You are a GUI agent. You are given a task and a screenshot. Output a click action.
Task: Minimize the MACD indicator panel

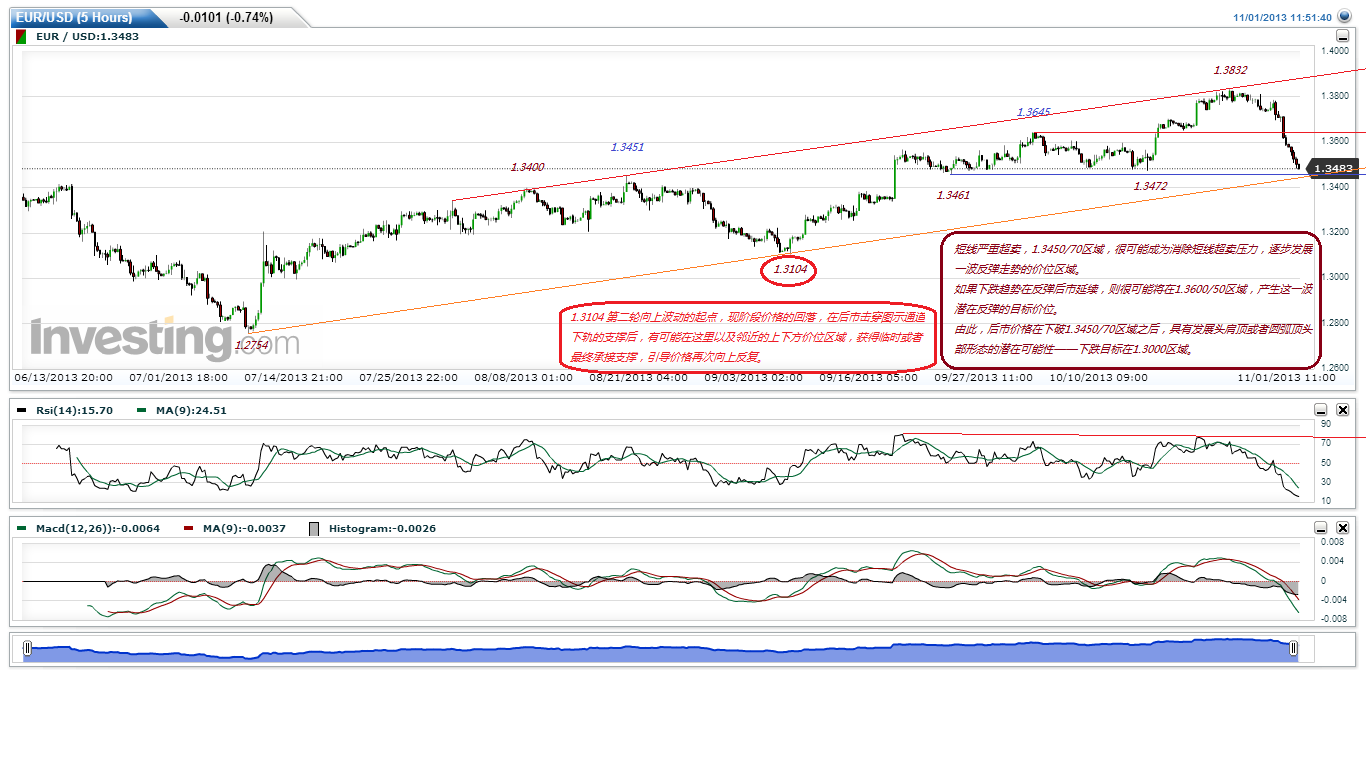click(1320, 528)
